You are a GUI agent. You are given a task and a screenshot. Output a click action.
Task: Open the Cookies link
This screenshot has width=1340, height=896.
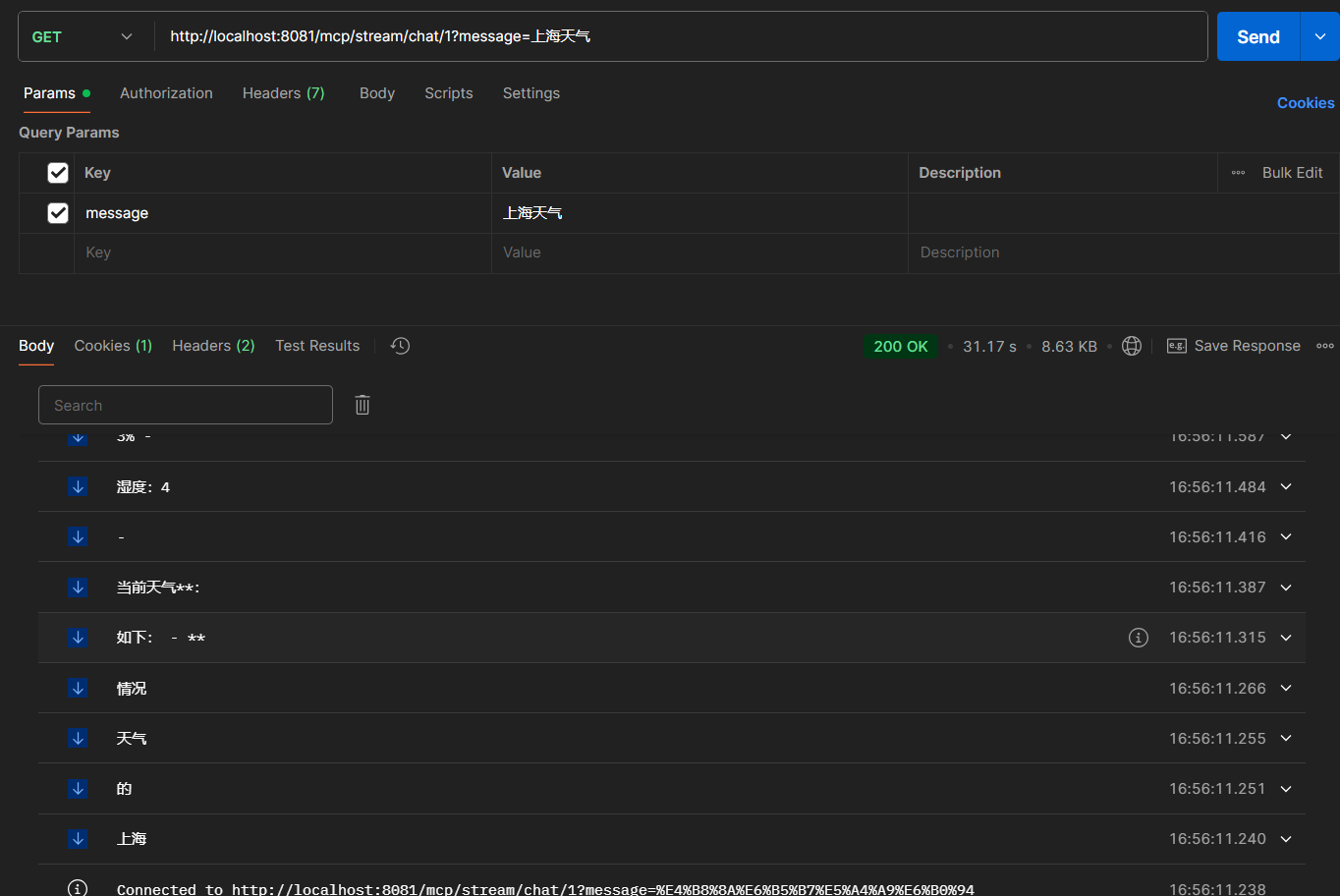coord(1306,103)
